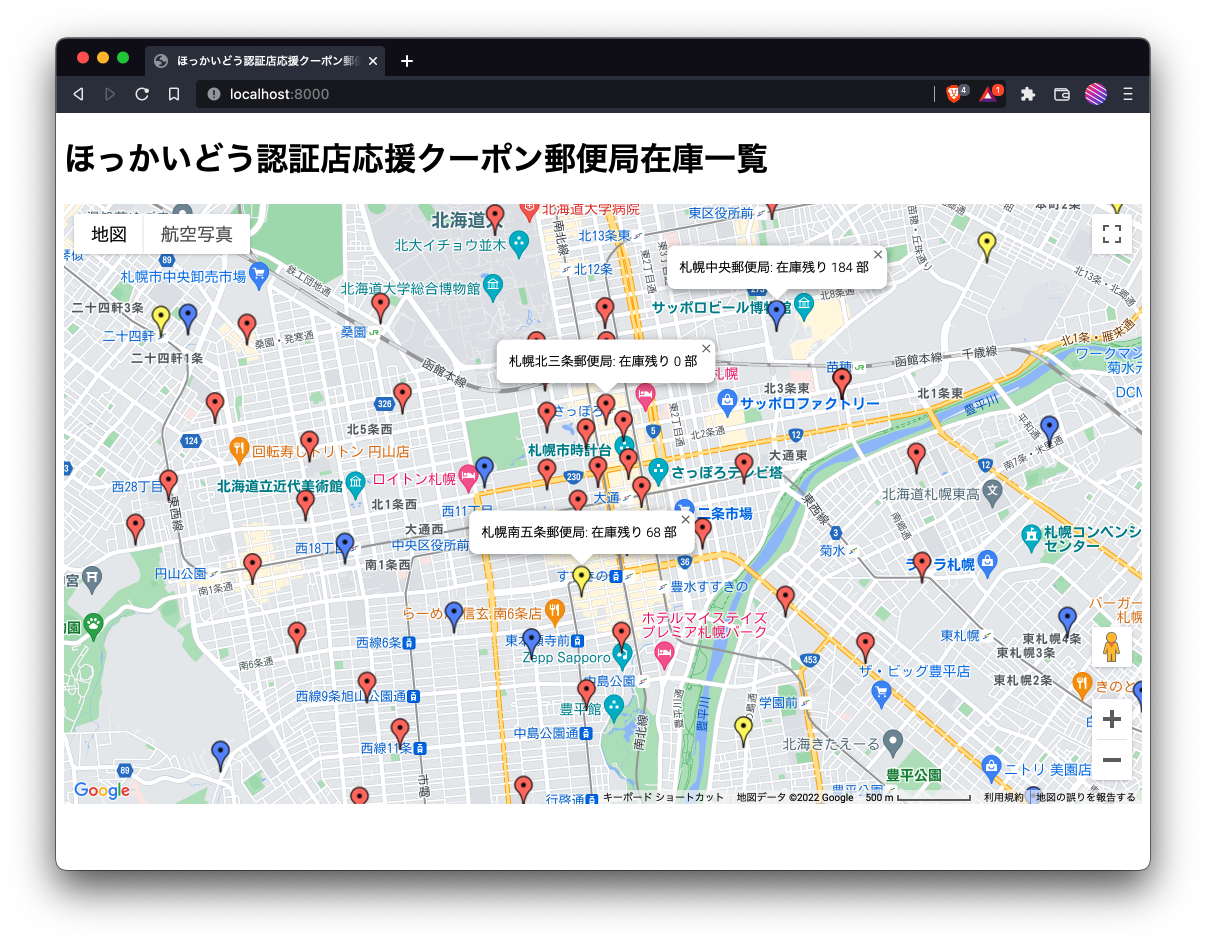Screen dimensions: 1206x944
Task: Click the red marker near ラソラ札幌
Action: click(x=922, y=566)
